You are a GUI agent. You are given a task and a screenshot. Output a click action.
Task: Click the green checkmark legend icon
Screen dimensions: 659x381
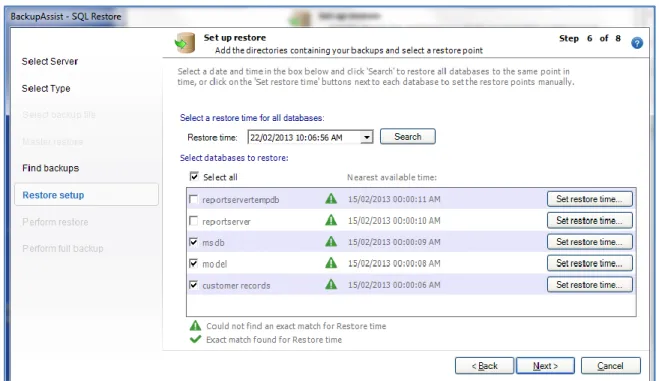click(195, 339)
